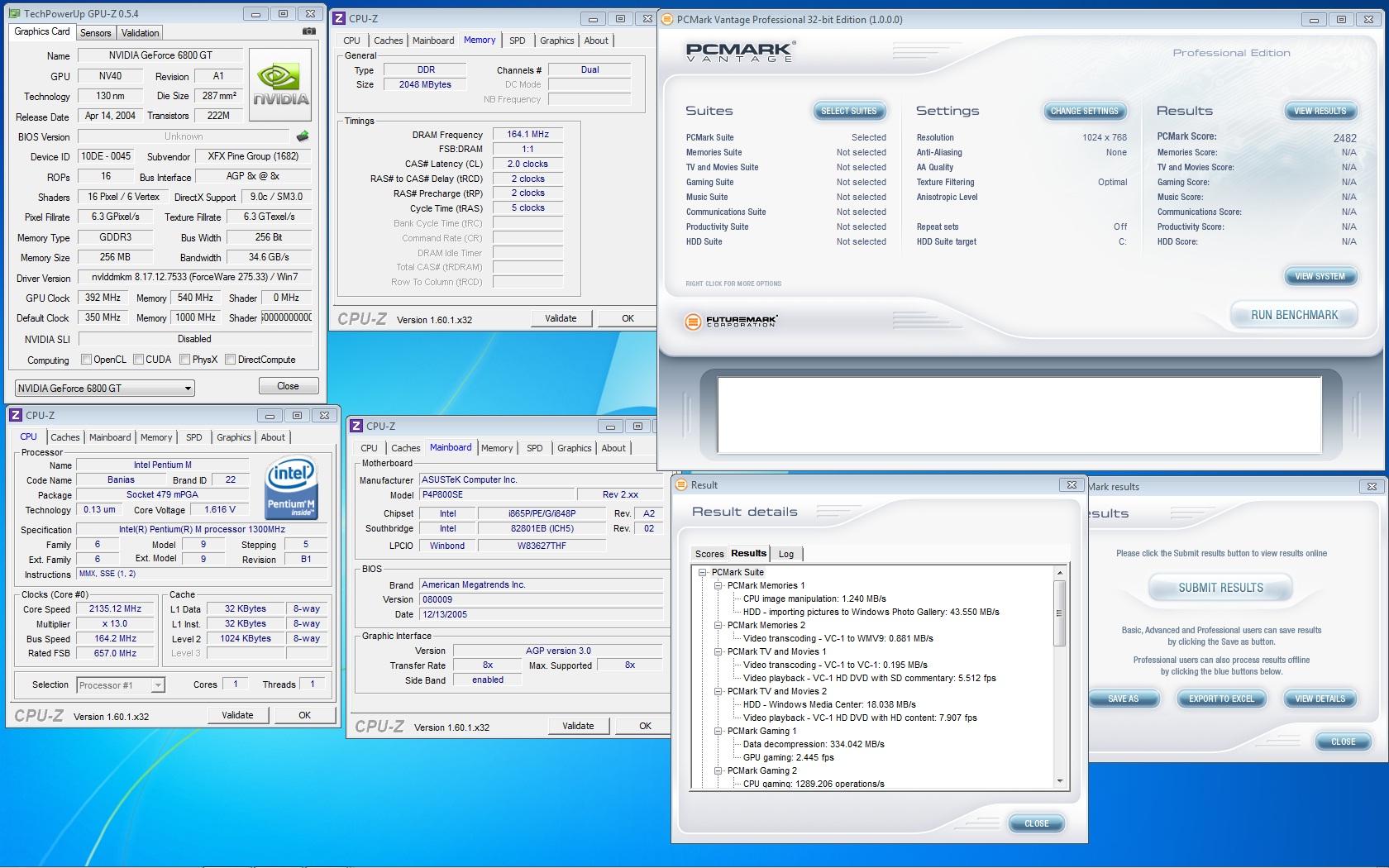Start the RUN BENCHMARK button
This screenshot has height=868, width=1389.
(1294, 315)
